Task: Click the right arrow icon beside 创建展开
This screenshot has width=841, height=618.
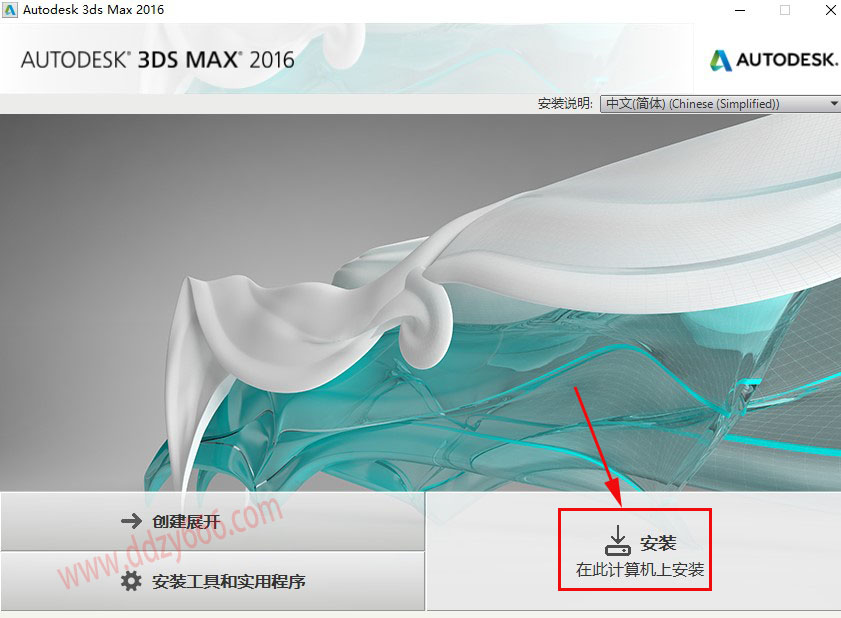Action: (x=131, y=521)
